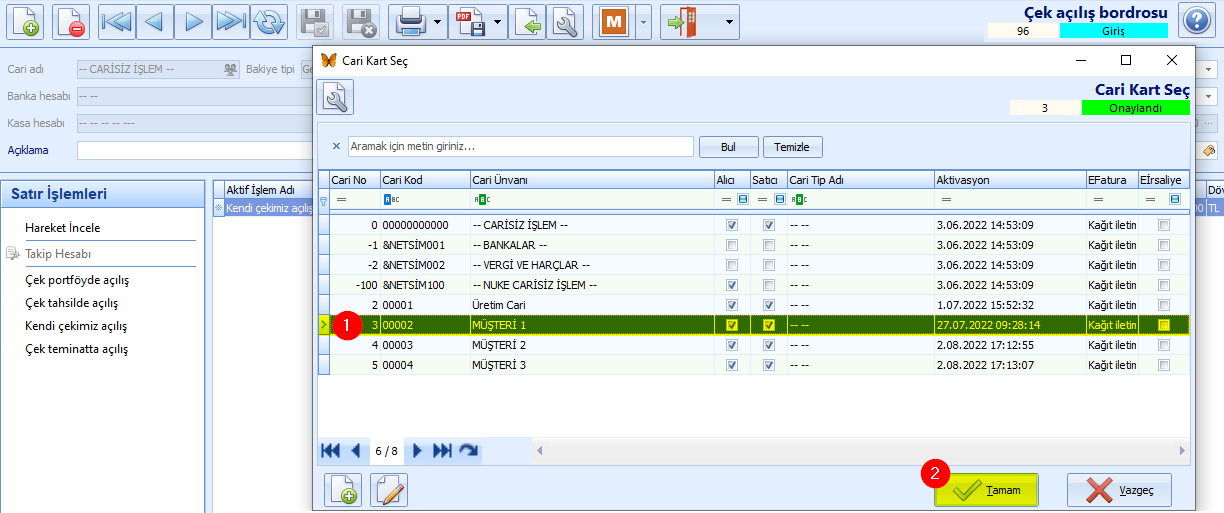Go to previous record in main toolbar
This screenshot has width=1224, height=513.
coord(155,21)
